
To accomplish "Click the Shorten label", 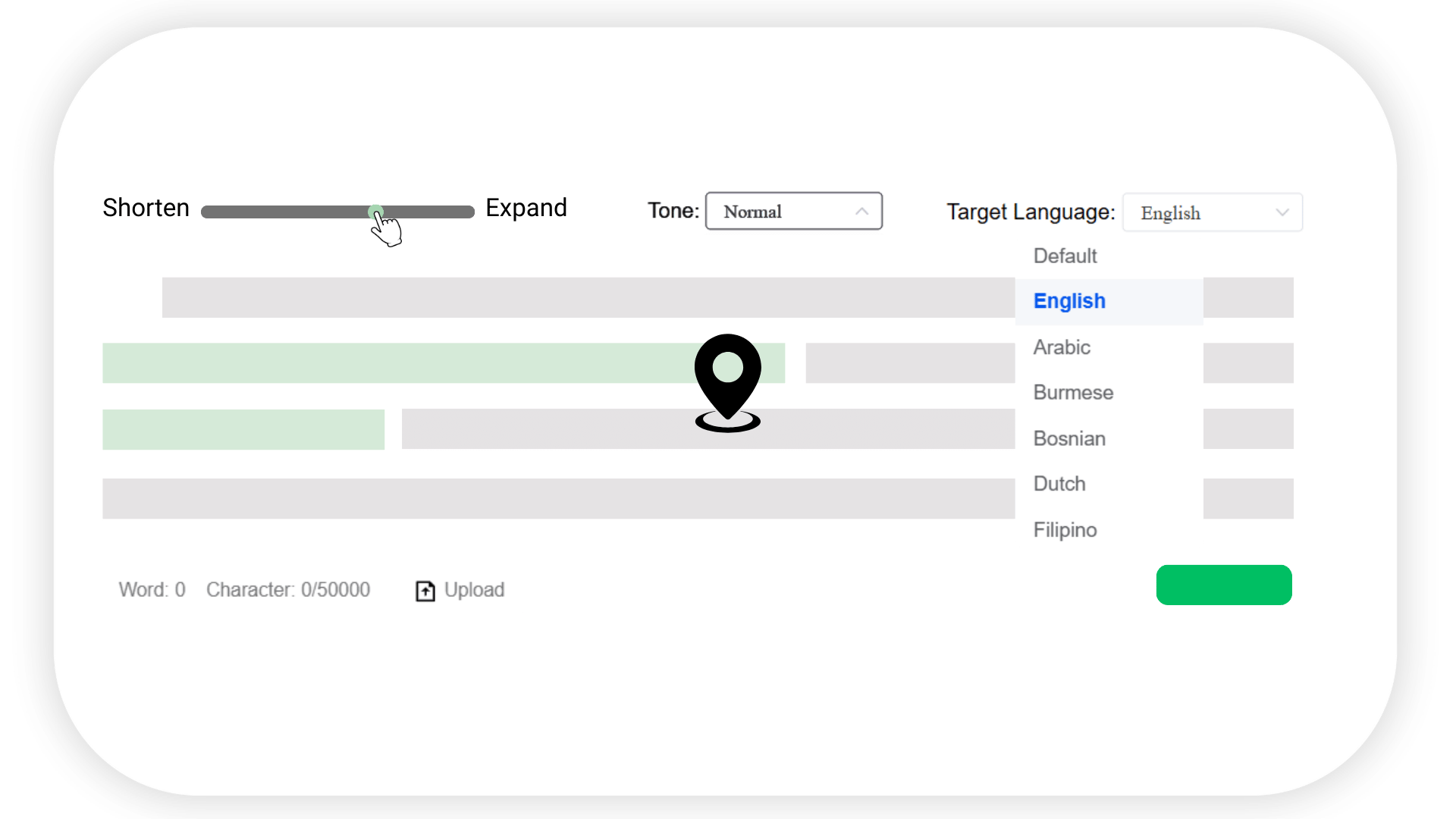I will [x=145, y=208].
